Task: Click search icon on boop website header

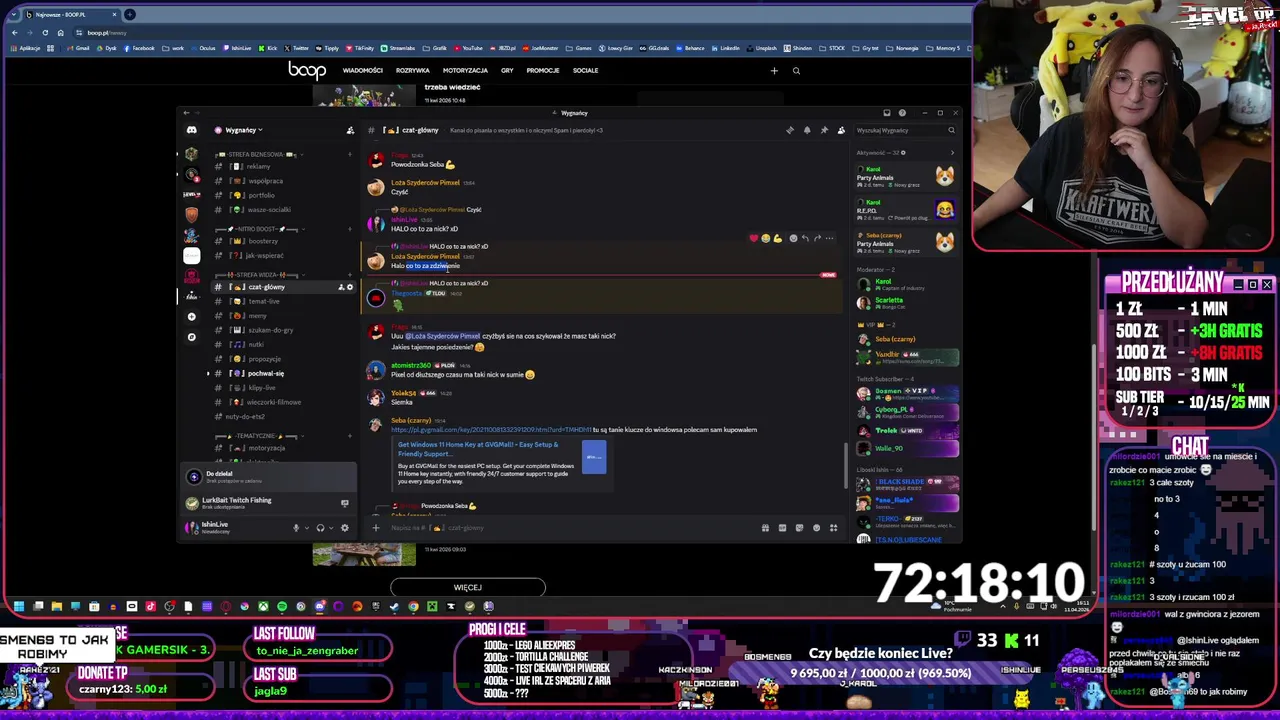Action: click(796, 71)
